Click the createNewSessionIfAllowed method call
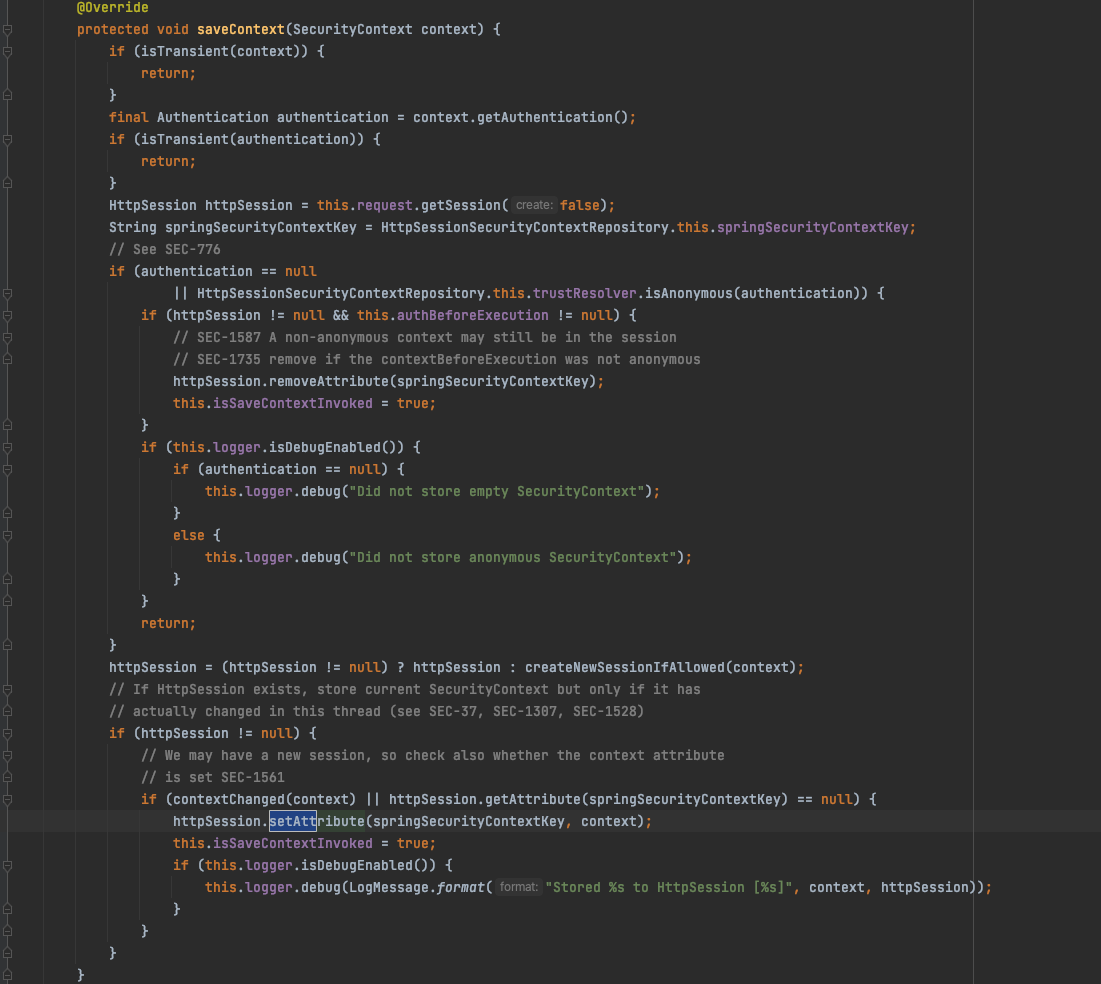 tap(625, 667)
